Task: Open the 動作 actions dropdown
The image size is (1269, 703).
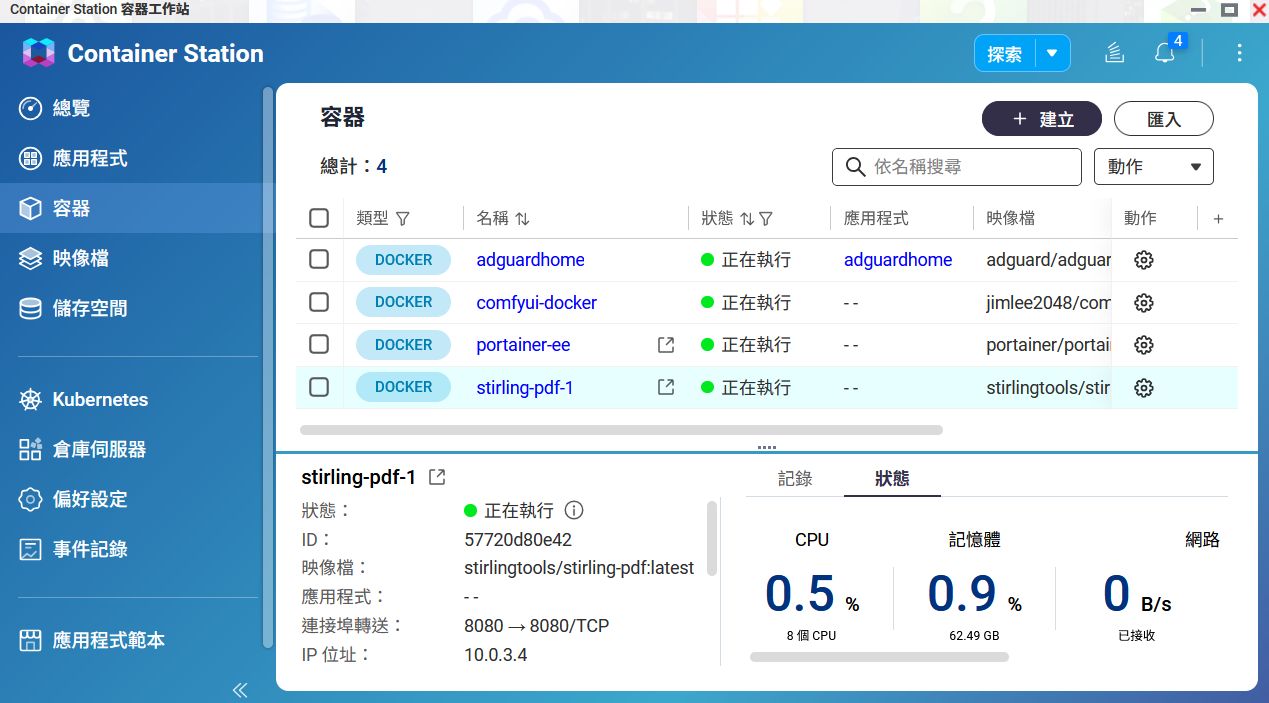Action: click(1154, 167)
